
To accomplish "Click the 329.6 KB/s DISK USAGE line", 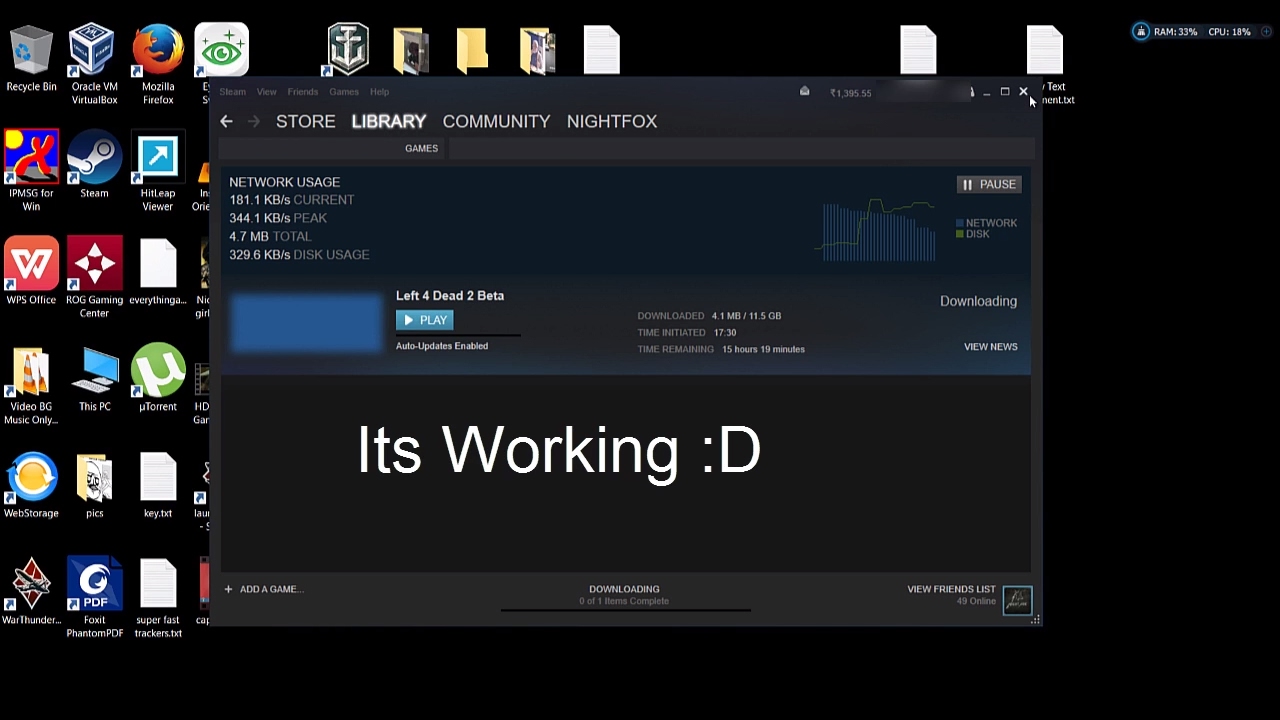I will click(x=299, y=255).
